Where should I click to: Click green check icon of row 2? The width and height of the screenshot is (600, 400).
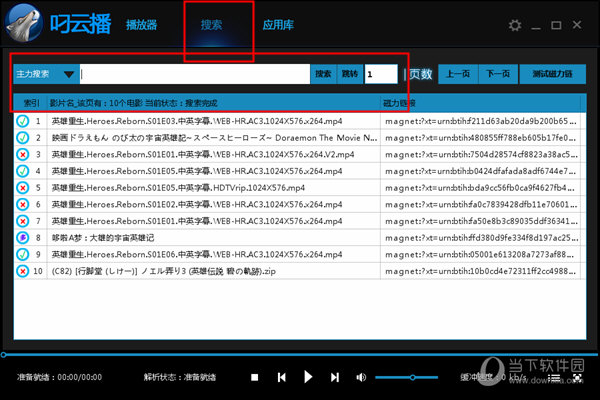(x=23, y=138)
